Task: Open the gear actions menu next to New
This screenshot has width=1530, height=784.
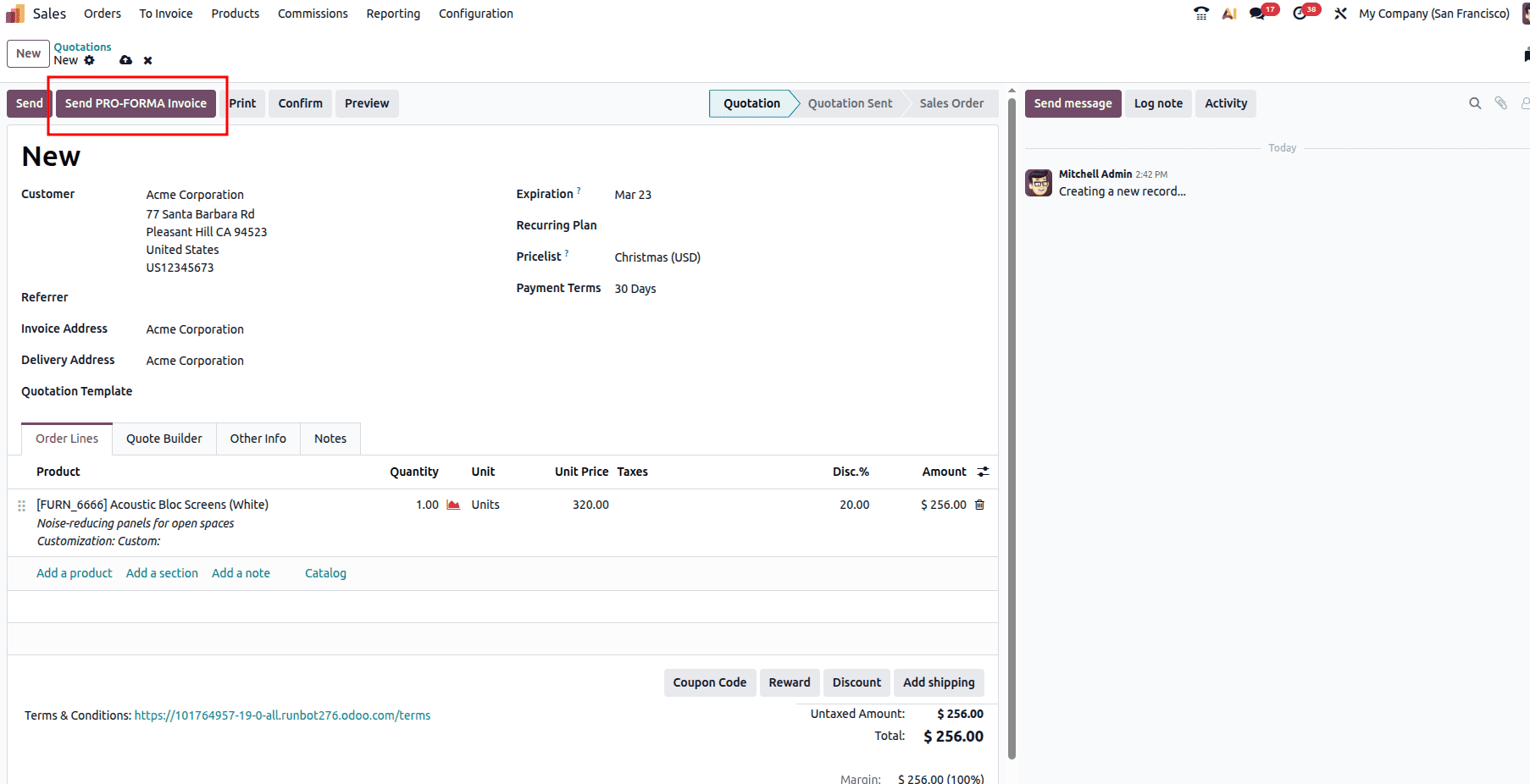Action: (x=89, y=60)
